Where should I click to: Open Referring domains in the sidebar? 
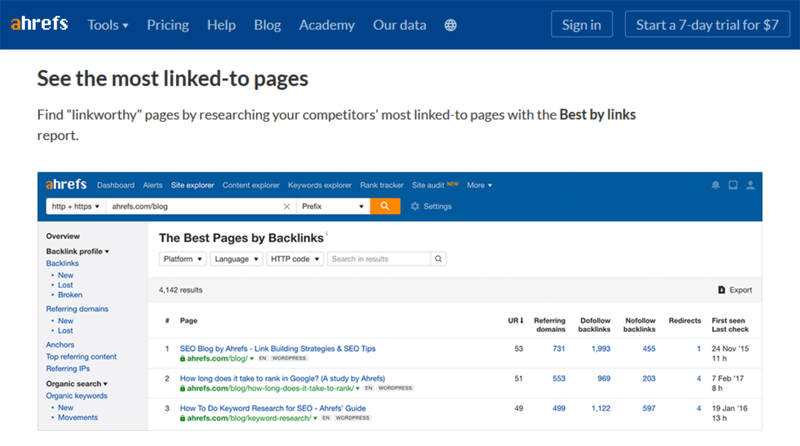point(77,309)
